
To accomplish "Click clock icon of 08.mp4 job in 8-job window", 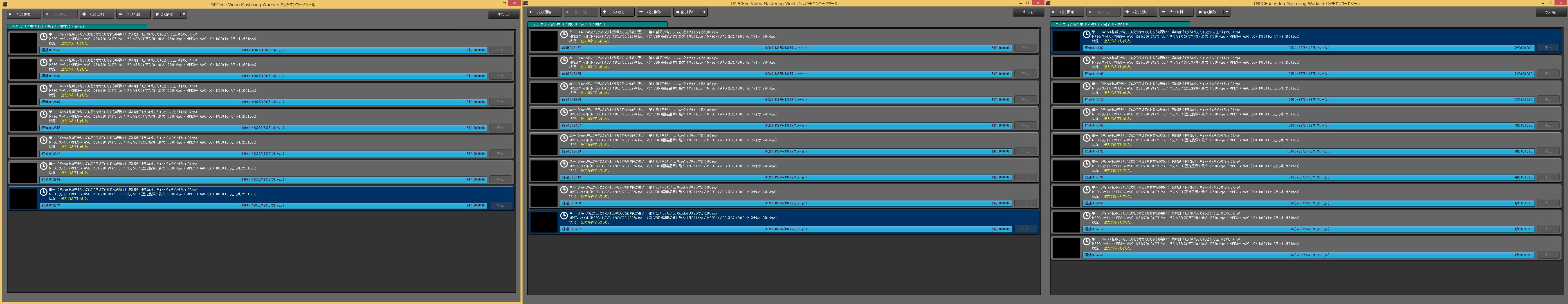I will [564, 216].
